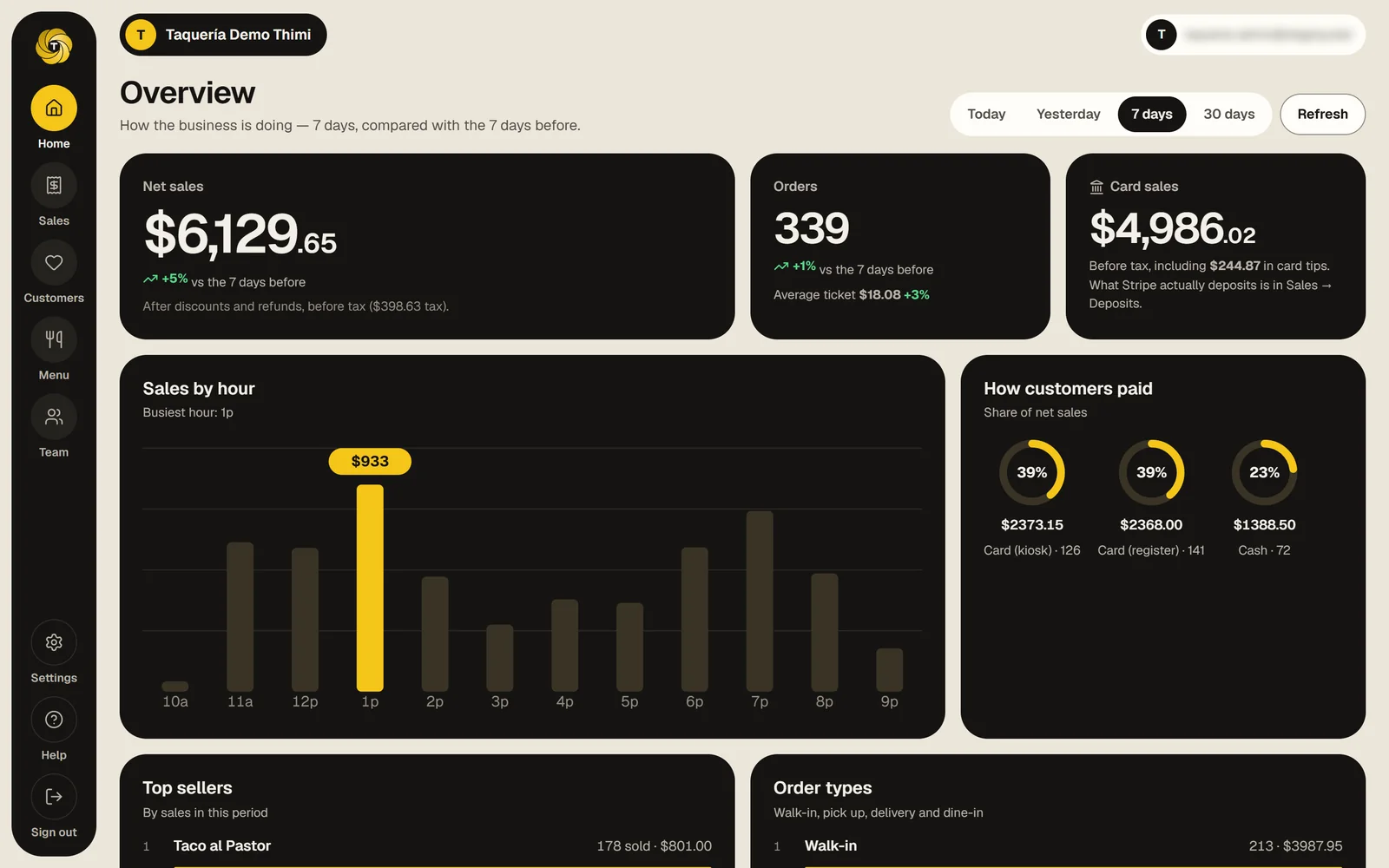Viewport: 1389px width, 868px height.
Task: Select the Today time range
Action: (986, 114)
